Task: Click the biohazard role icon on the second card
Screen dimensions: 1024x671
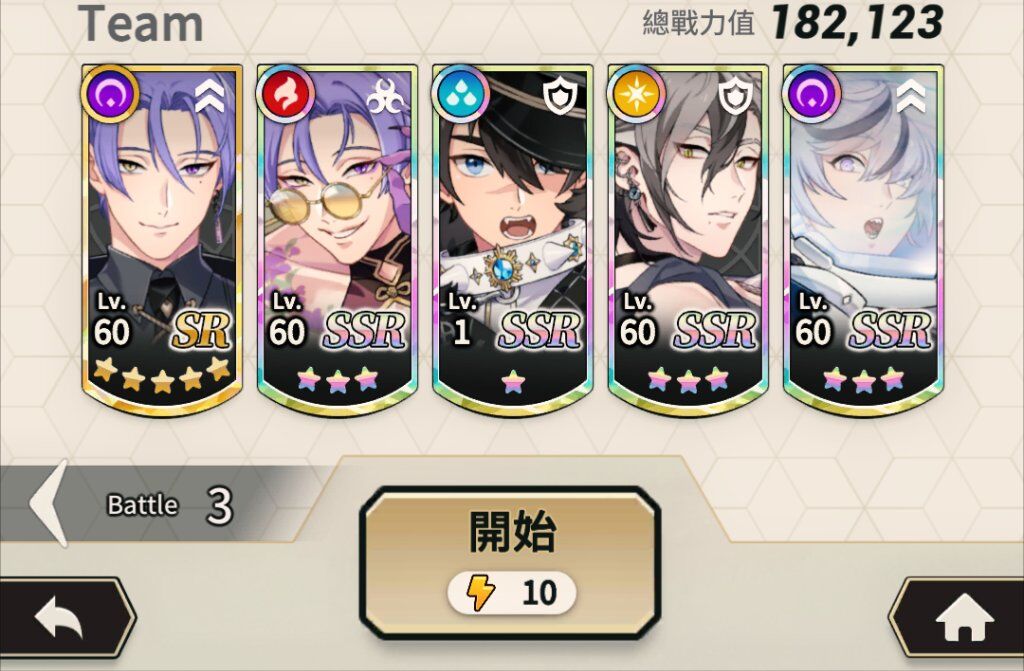Action: coord(385,97)
